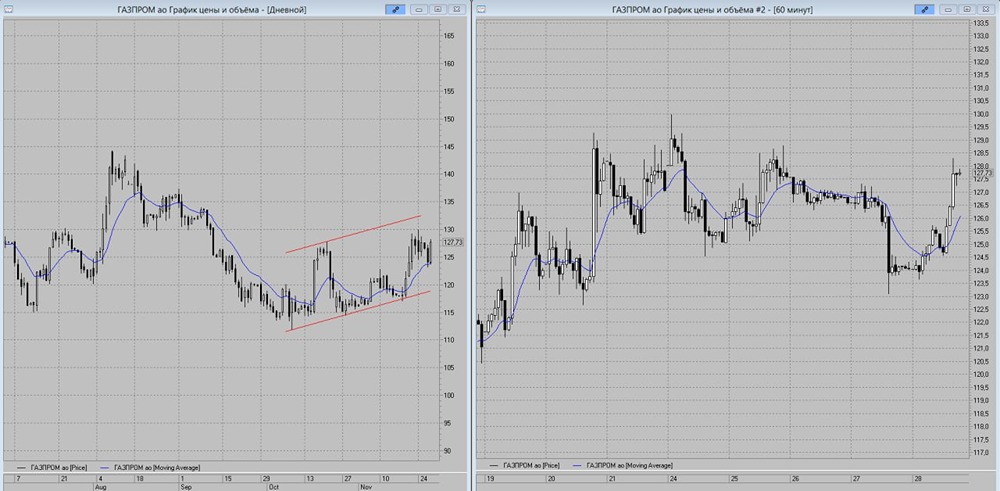Select the lower red trend line on daily chart
The image size is (1000, 491).
(359, 311)
